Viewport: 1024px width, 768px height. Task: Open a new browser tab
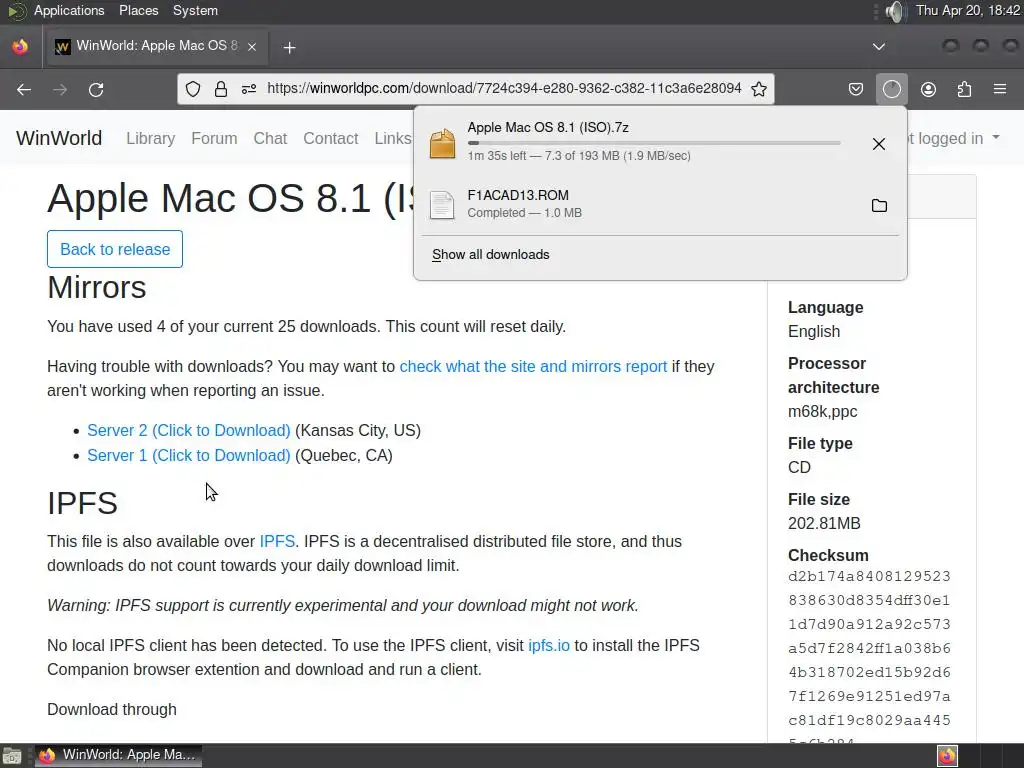click(x=289, y=48)
